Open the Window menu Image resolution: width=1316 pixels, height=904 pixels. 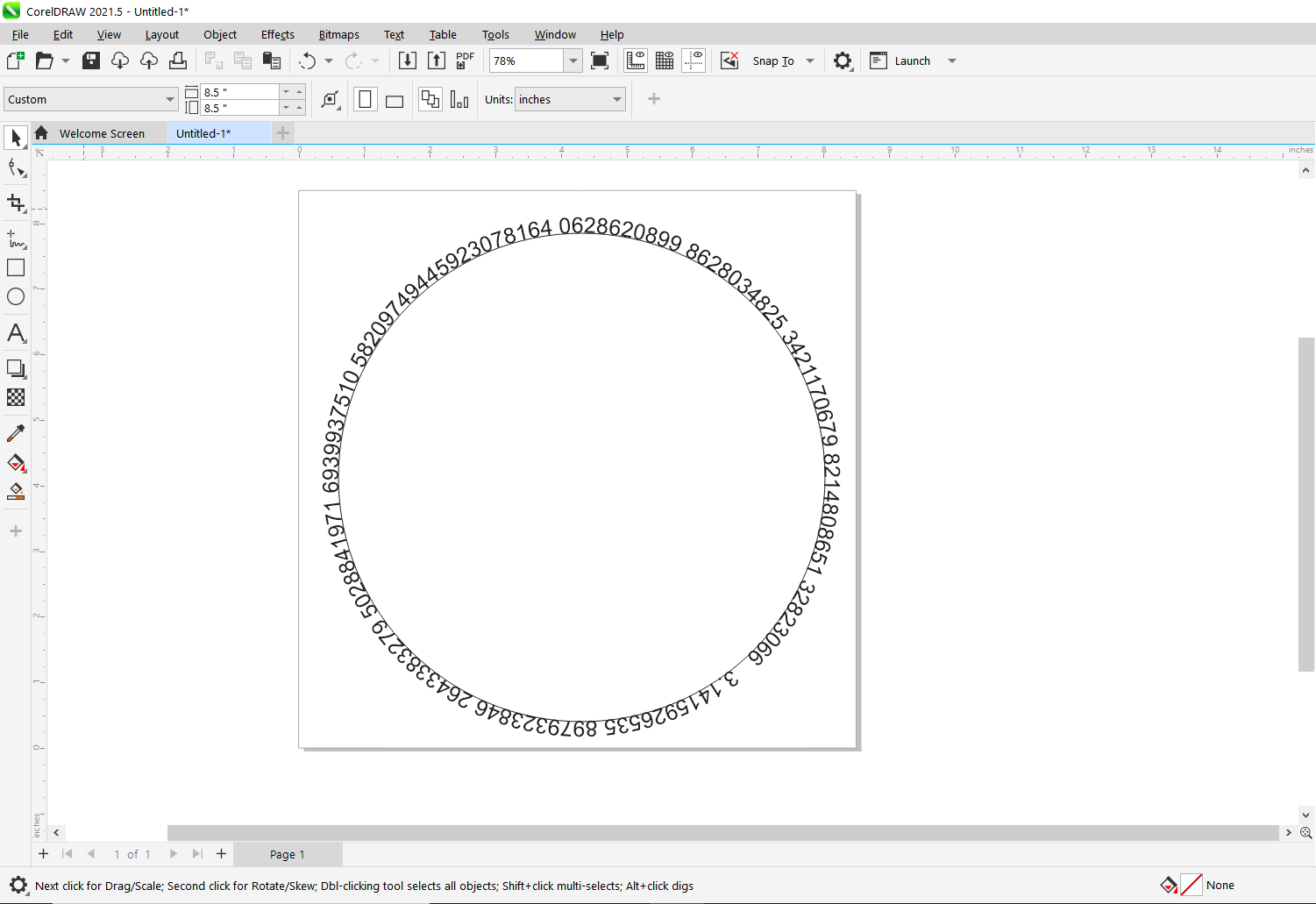(x=555, y=34)
